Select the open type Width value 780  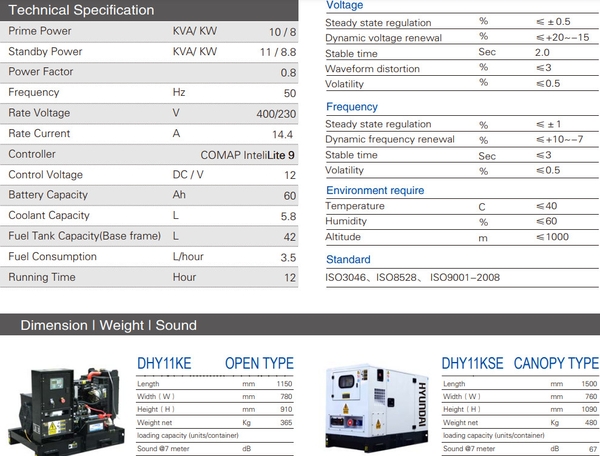tap(286, 397)
